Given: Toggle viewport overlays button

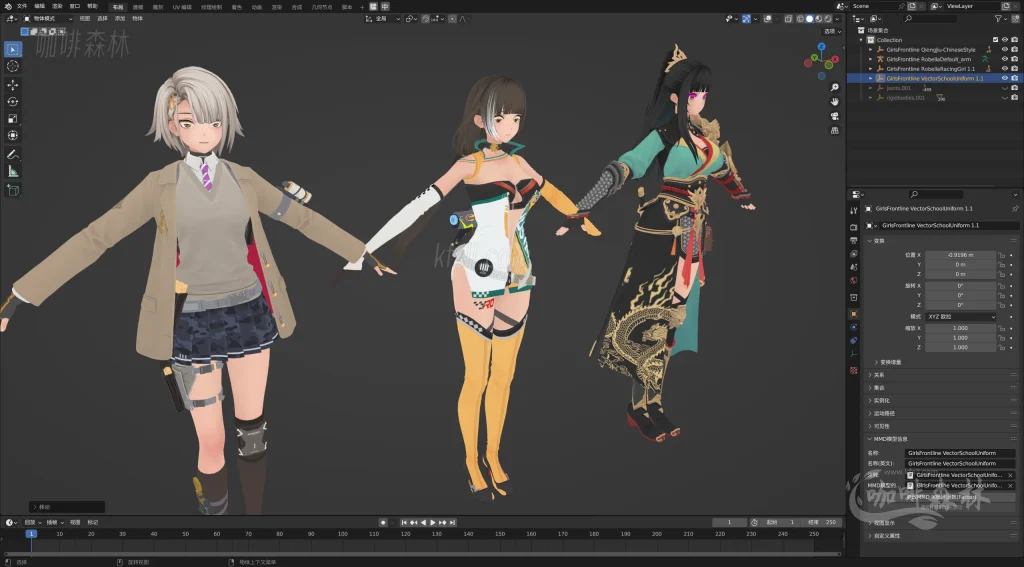Looking at the screenshot, I should pos(767,19).
